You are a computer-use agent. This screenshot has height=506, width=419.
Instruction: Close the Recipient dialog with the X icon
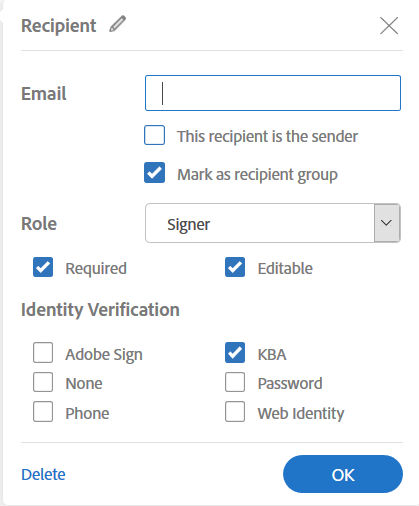(x=389, y=26)
